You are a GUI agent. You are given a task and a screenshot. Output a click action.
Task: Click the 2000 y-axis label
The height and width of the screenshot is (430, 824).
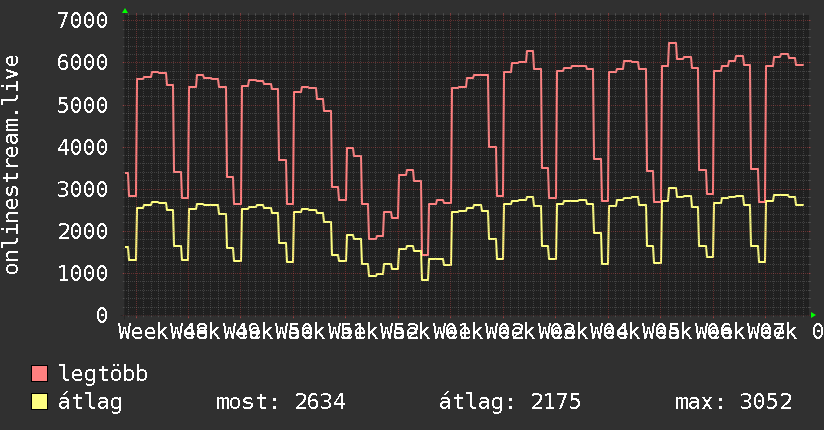[x=83, y=231]
